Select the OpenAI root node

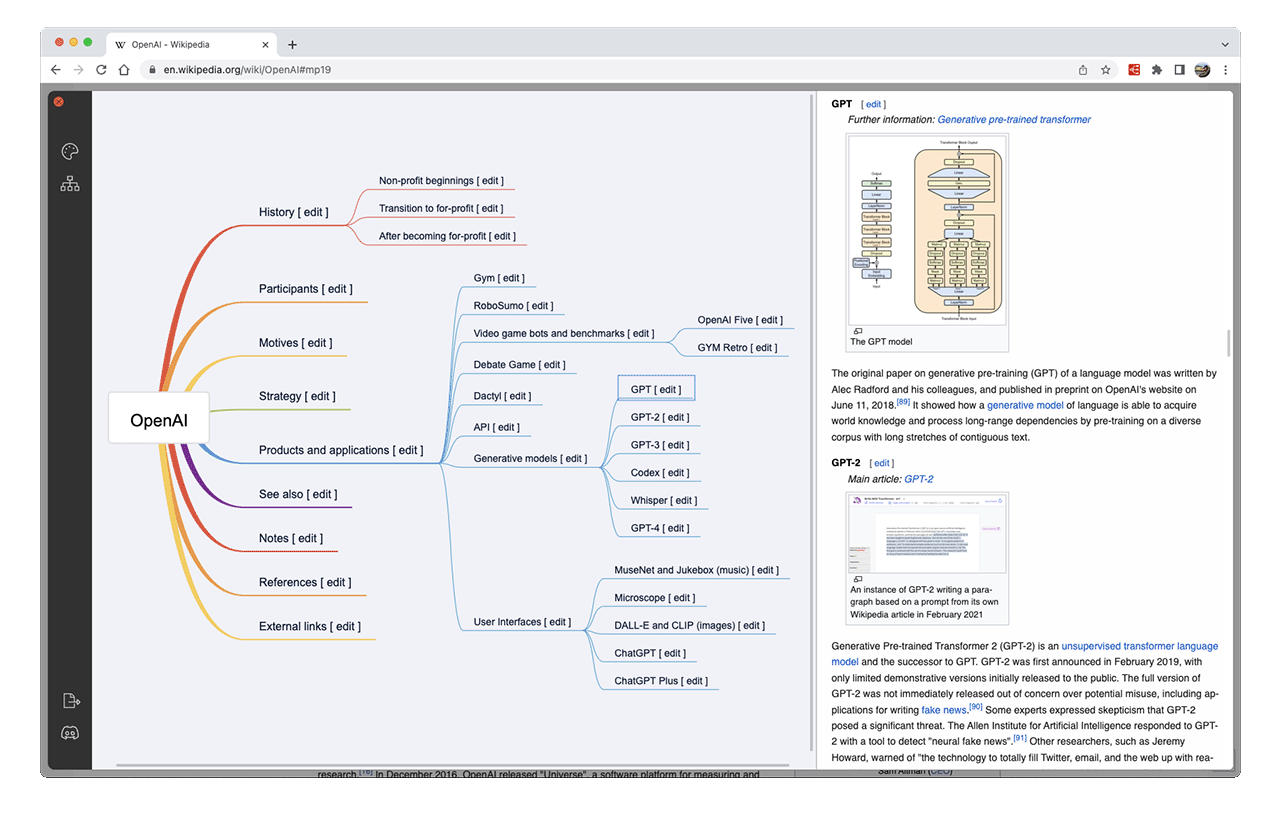coord(159,420)
